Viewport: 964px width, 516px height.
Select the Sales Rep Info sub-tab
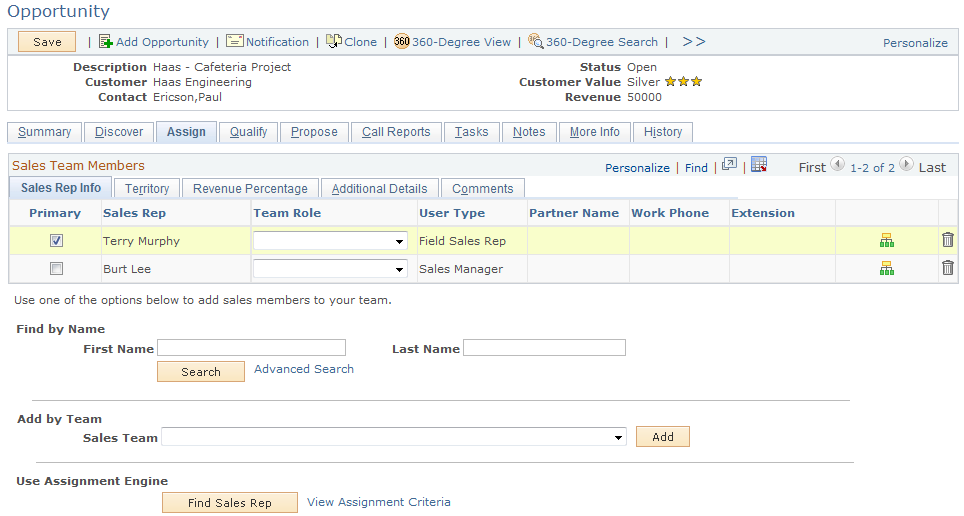tap(60, 188)
